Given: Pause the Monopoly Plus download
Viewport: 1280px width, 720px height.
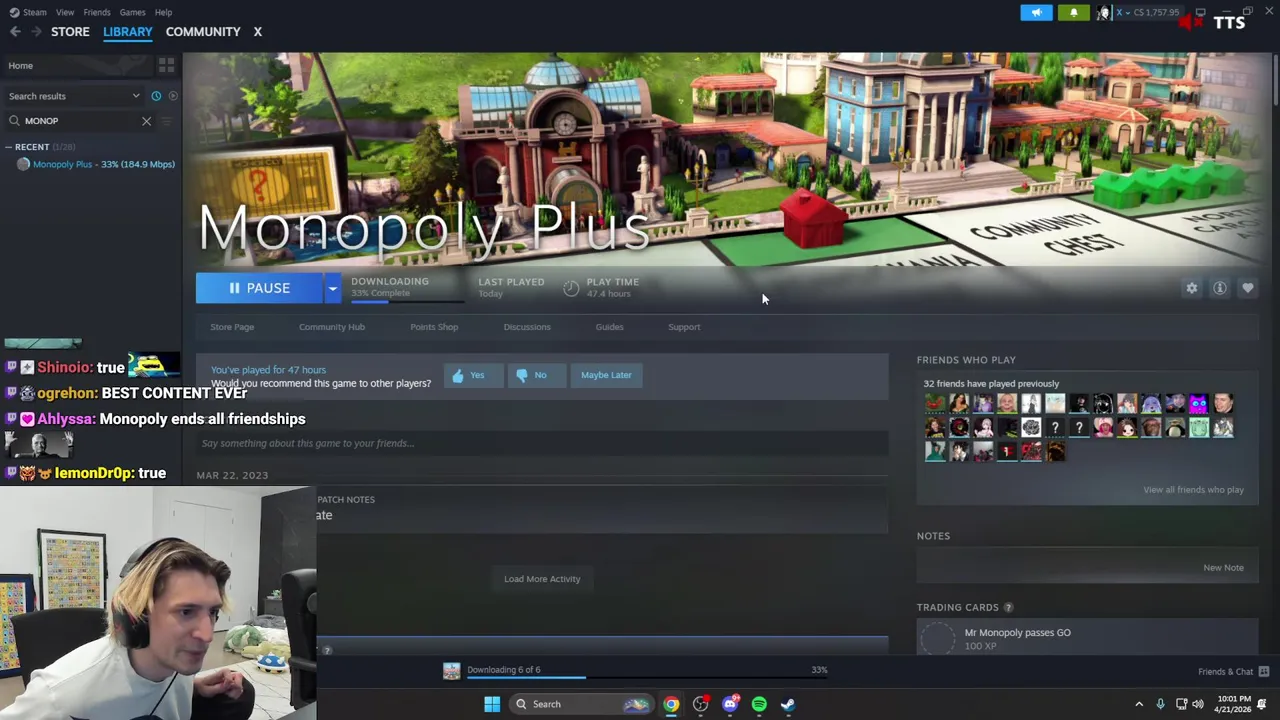Looking at the screenshot, I should tap(259, 288).
